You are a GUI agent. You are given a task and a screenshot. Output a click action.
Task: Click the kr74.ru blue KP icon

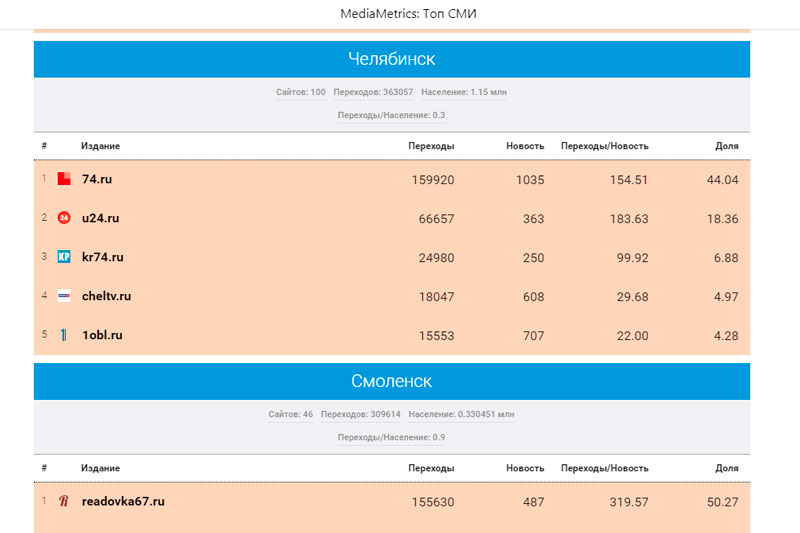pos(64,257)
